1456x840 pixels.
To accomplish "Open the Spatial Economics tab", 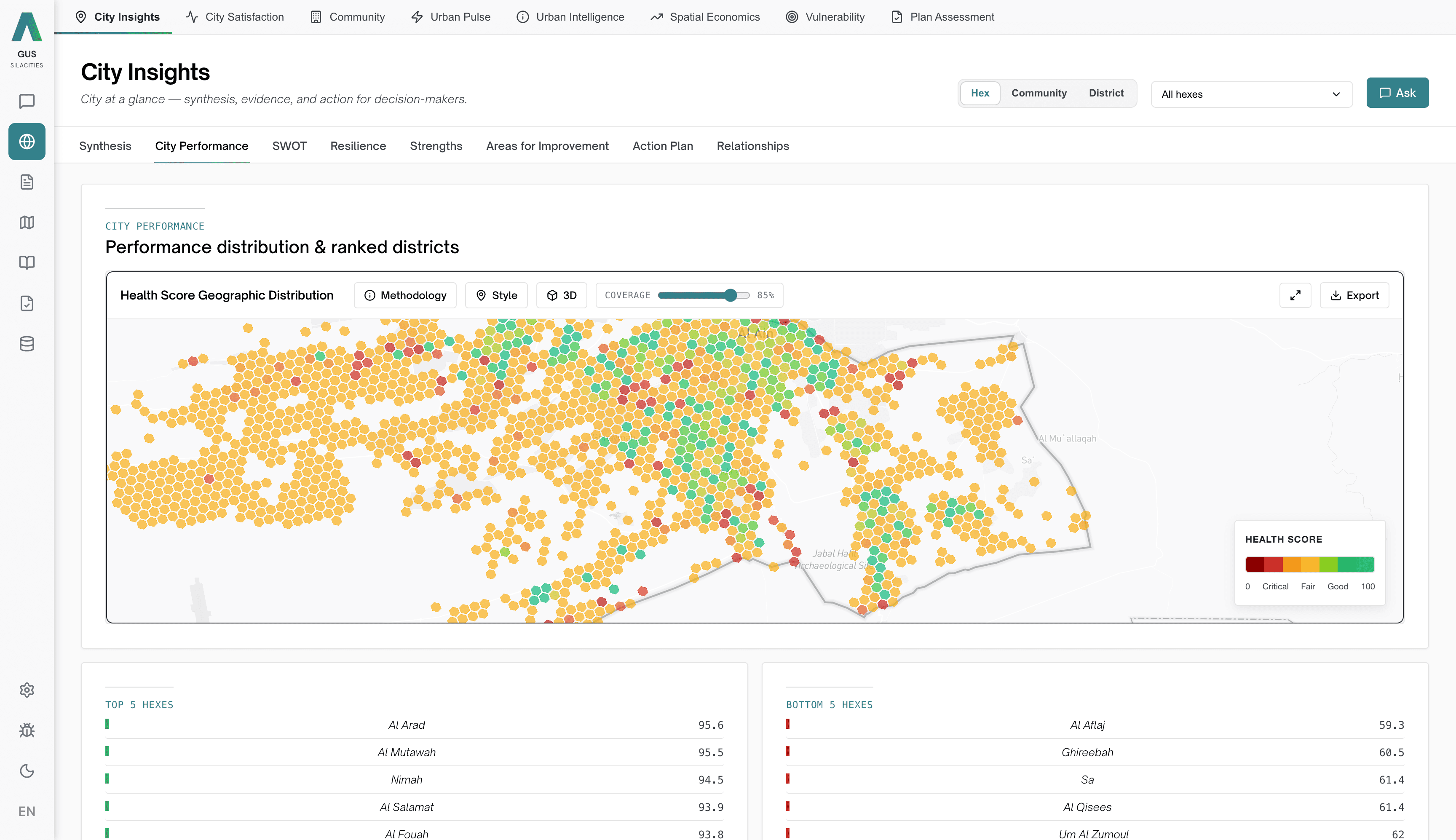I will [x=705, y=17].
